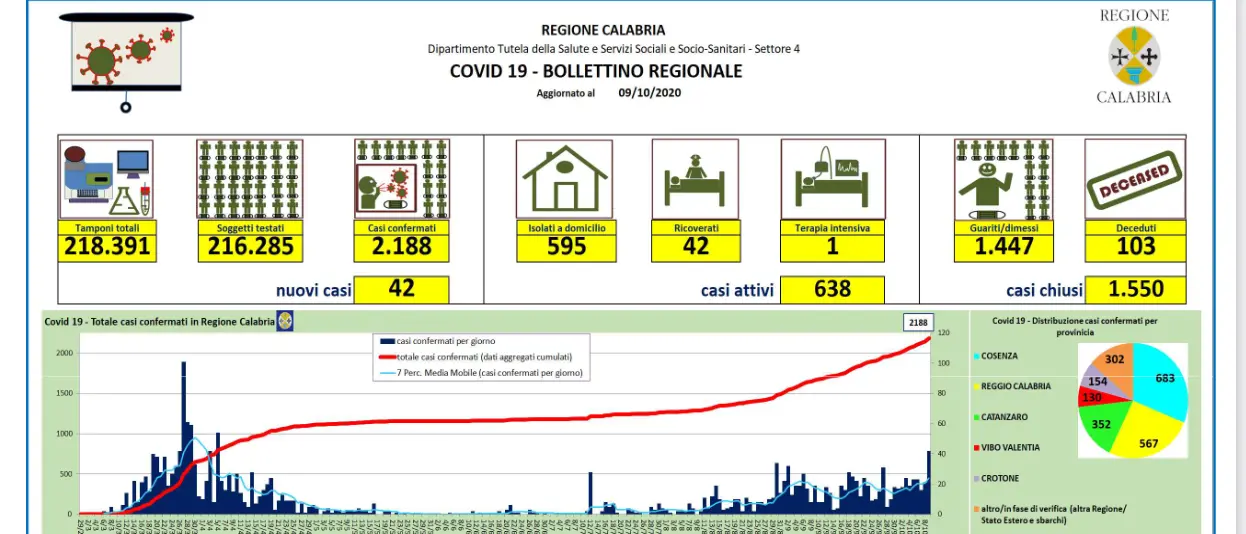Click the REGGIO CALABRIA legend entry
This screenshot has width=1246, height=534.
tap(1012, 386)
